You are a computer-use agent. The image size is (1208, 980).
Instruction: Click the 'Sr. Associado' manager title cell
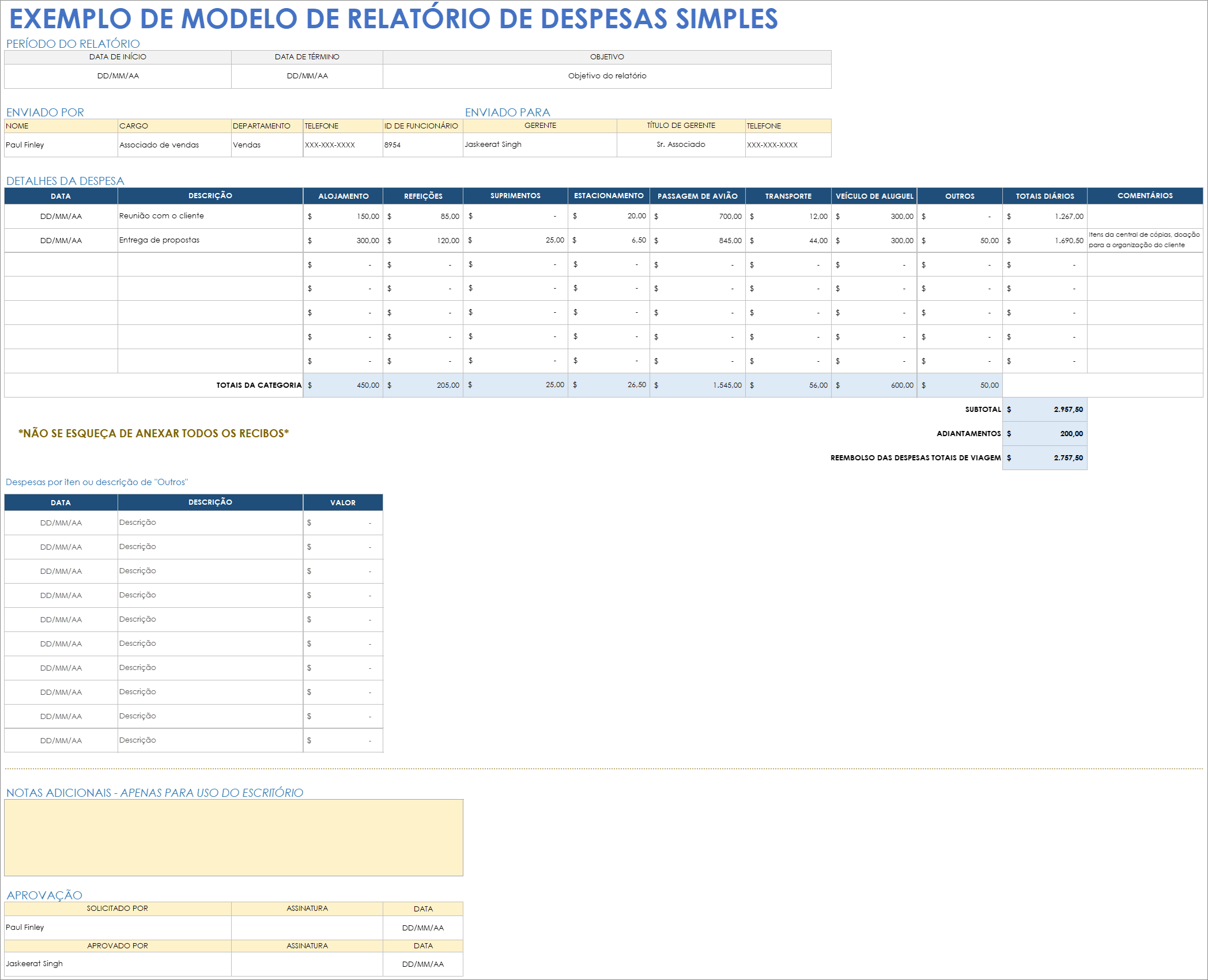coord(681,145)
